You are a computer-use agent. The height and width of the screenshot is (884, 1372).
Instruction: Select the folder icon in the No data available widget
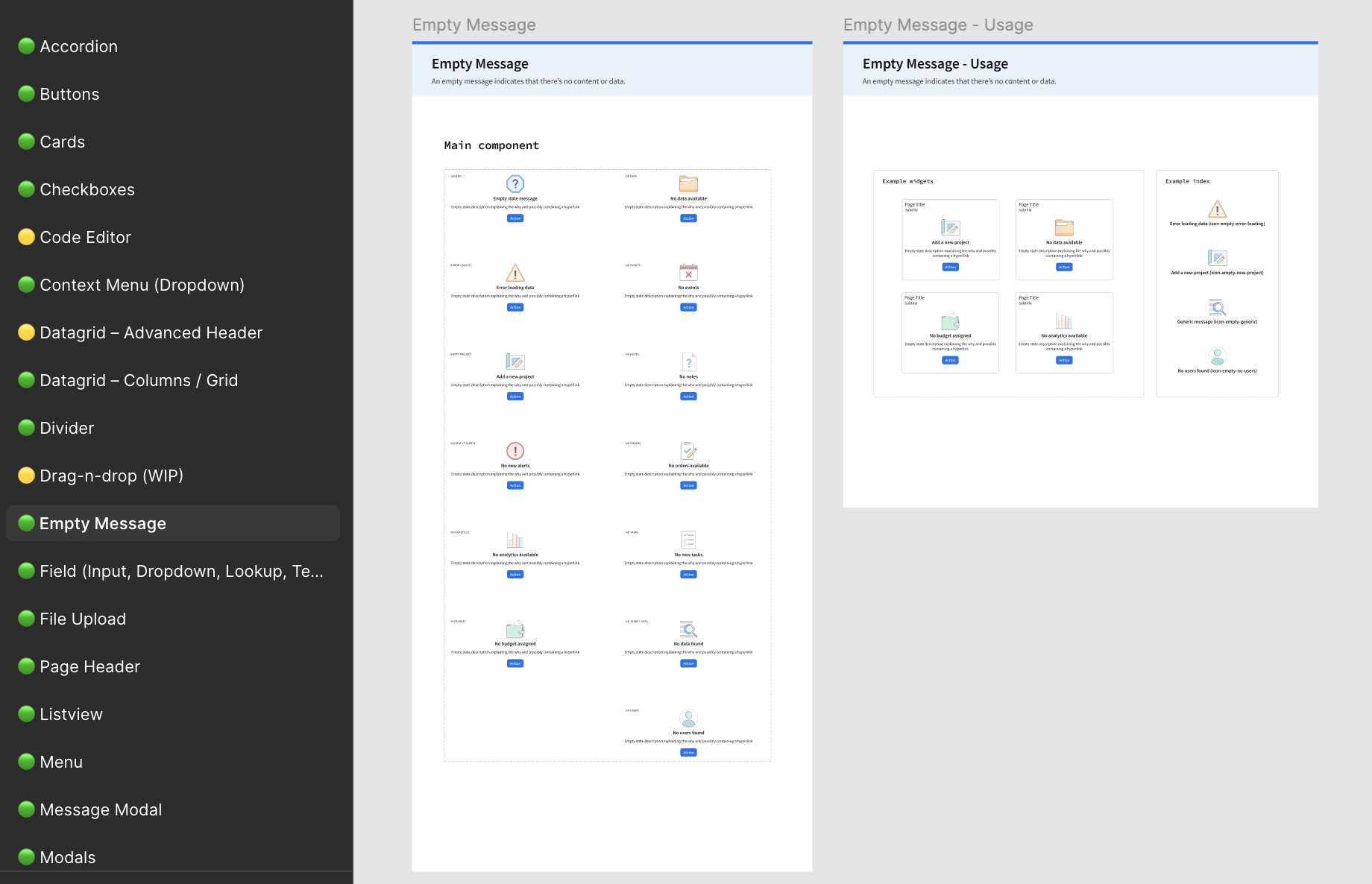tap(1064, 227)
